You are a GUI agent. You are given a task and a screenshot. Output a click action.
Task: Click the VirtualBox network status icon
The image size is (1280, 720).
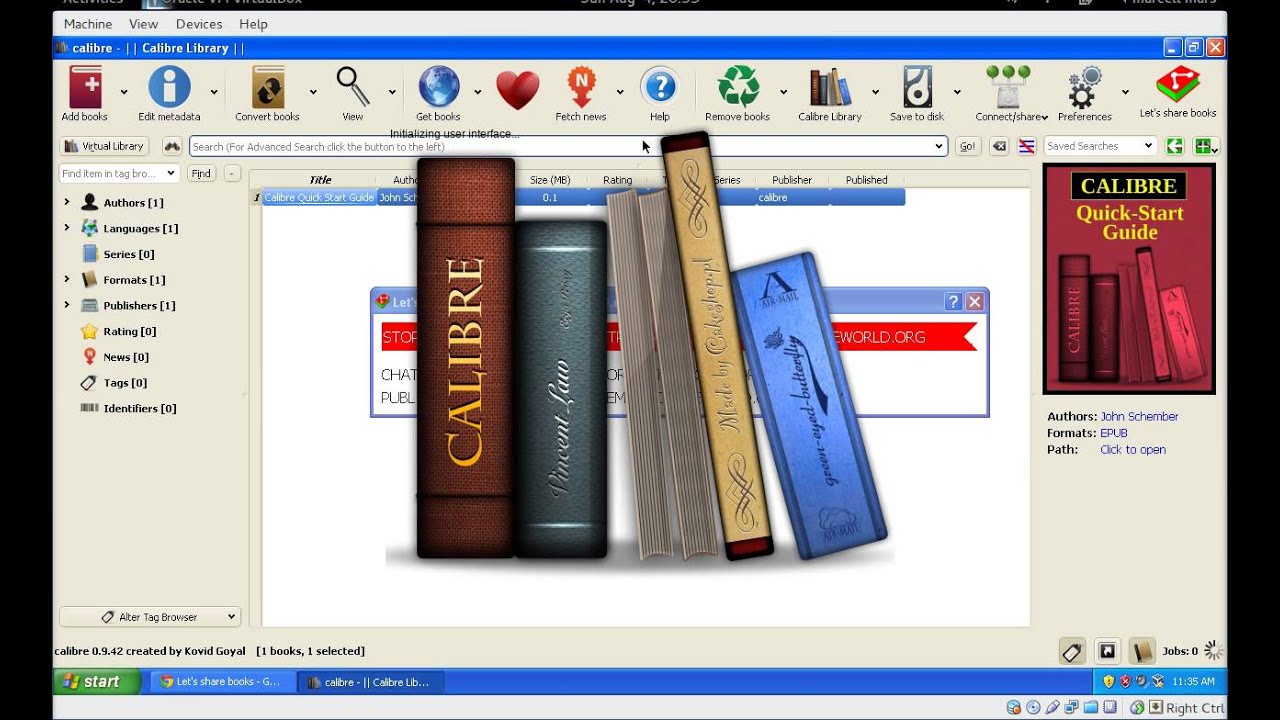pos(1071,708)
